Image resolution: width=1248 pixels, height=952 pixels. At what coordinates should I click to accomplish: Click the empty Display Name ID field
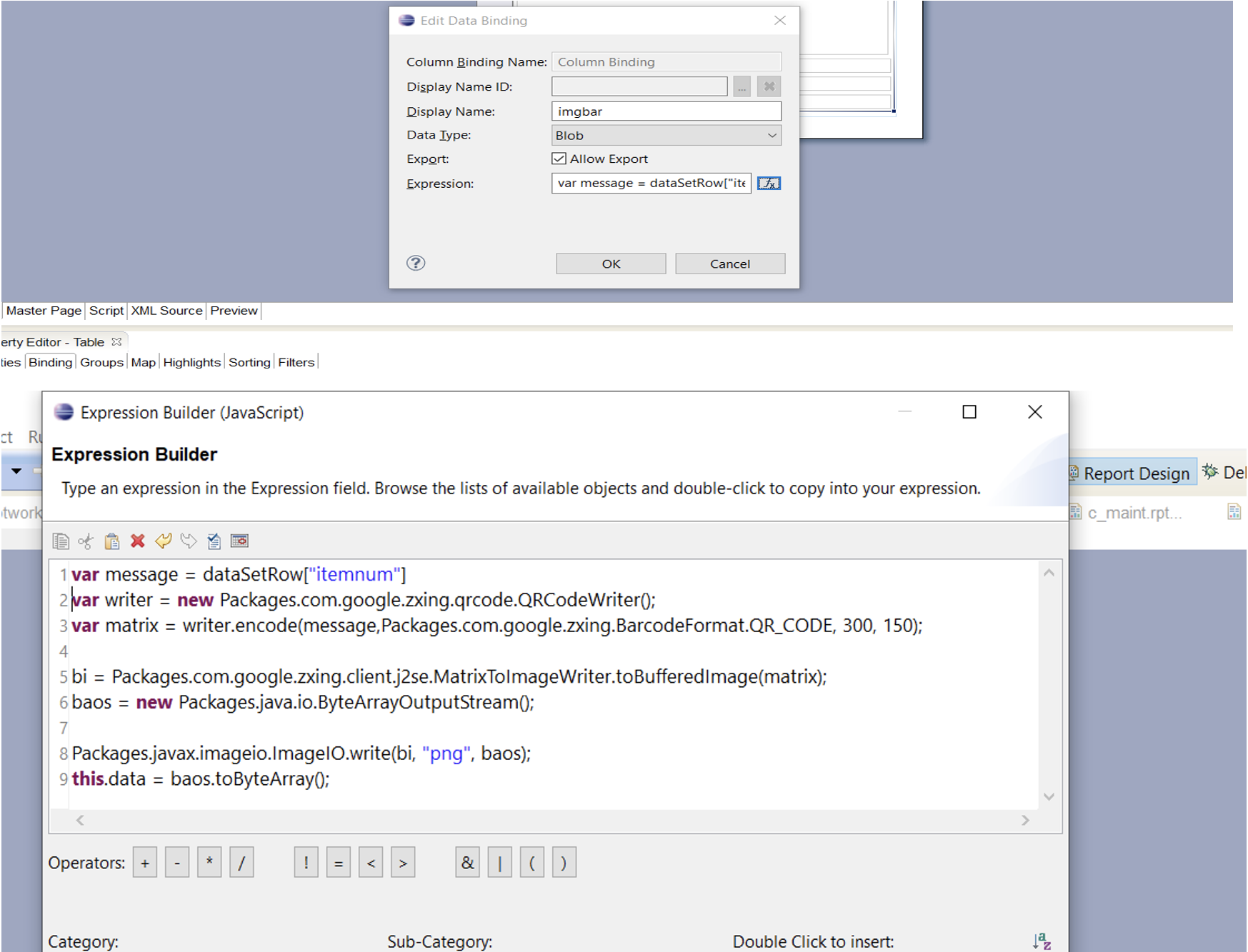coord(639,86)
